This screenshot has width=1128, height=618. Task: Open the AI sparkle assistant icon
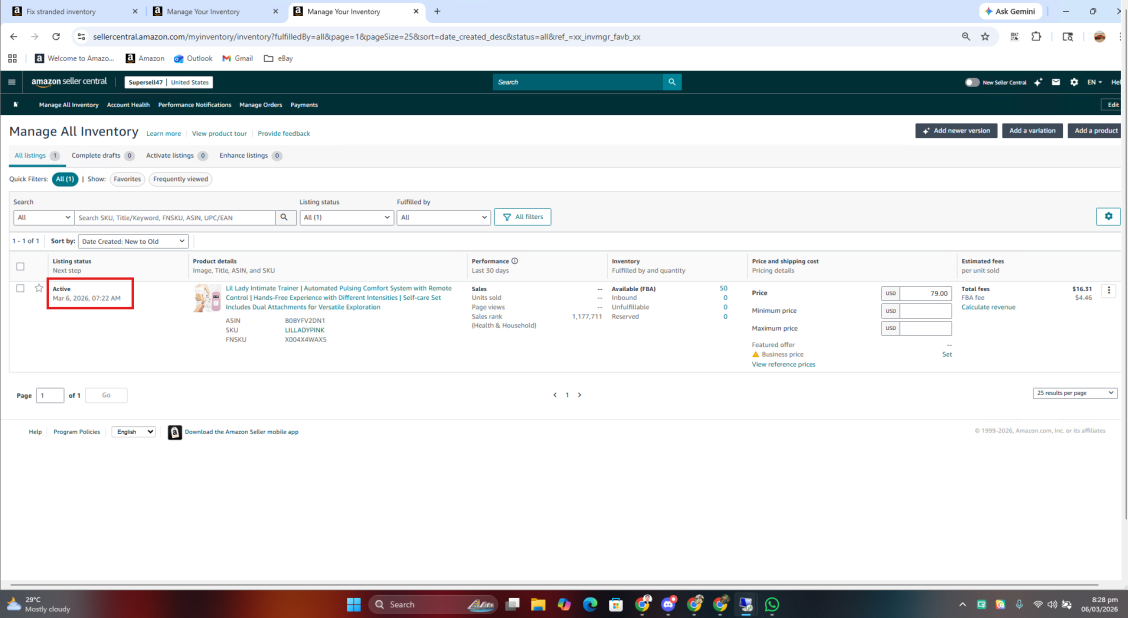[1038, 82]
